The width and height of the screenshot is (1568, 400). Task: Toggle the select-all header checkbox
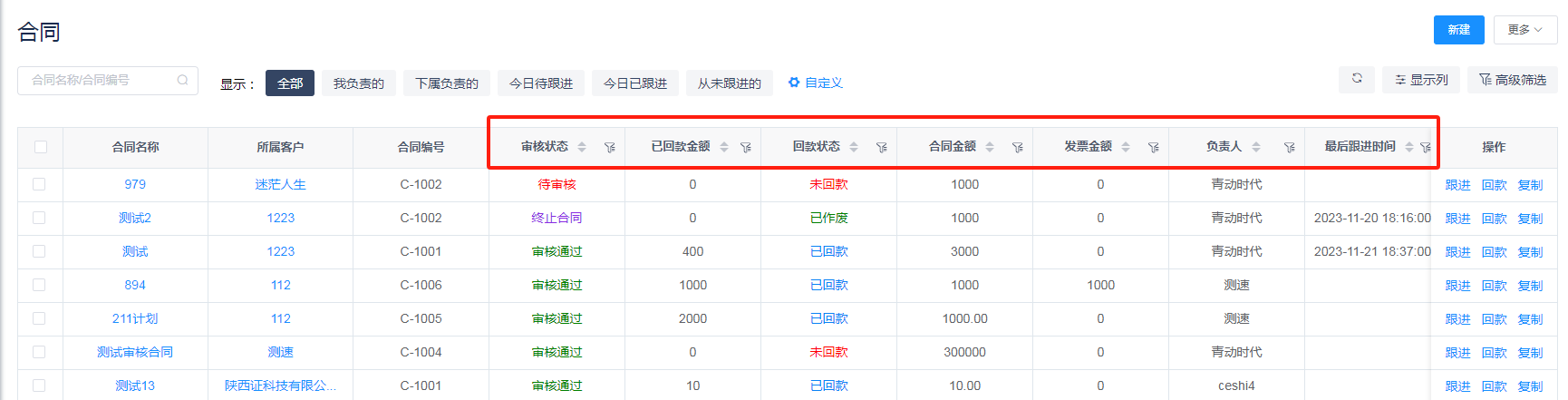[x=41, y=147]
